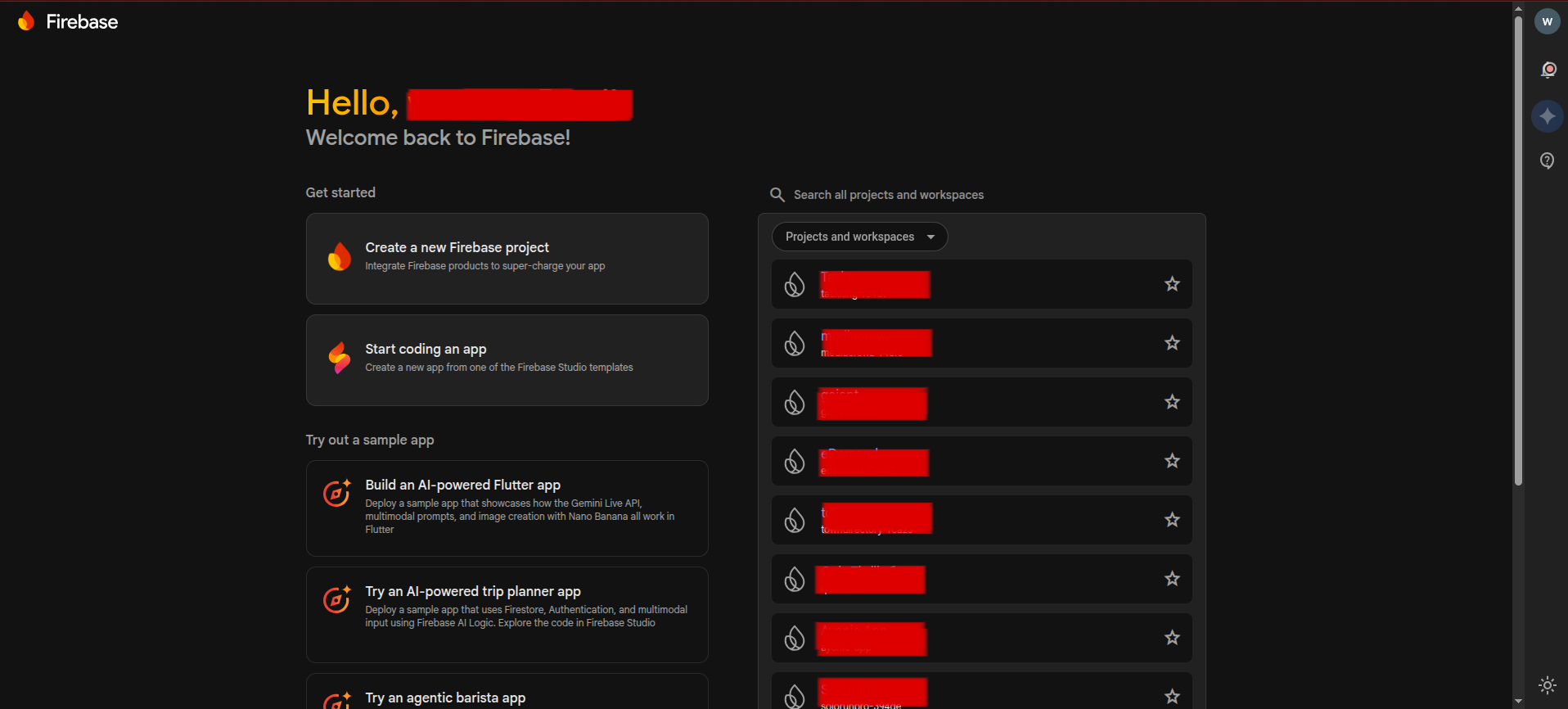Expand the Projects and workspaces dropdown
The image size is (1568, 709).
pyautogui.click(x=859, y=237)
